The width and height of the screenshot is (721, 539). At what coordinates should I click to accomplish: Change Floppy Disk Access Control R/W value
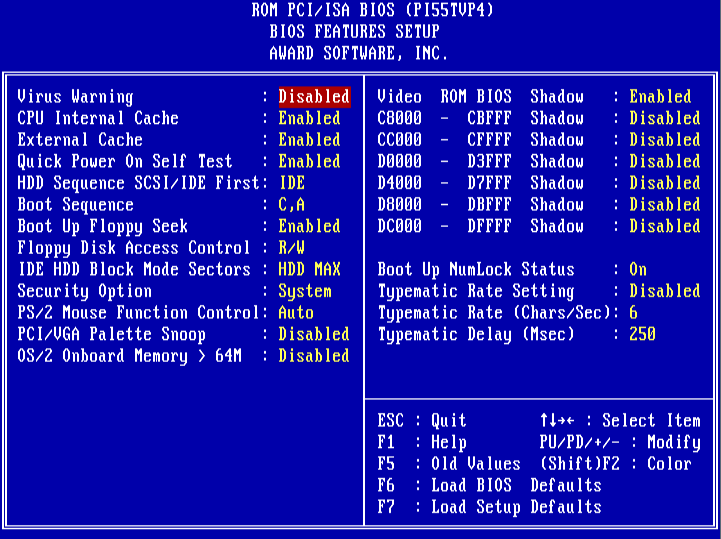click(292, 248)
